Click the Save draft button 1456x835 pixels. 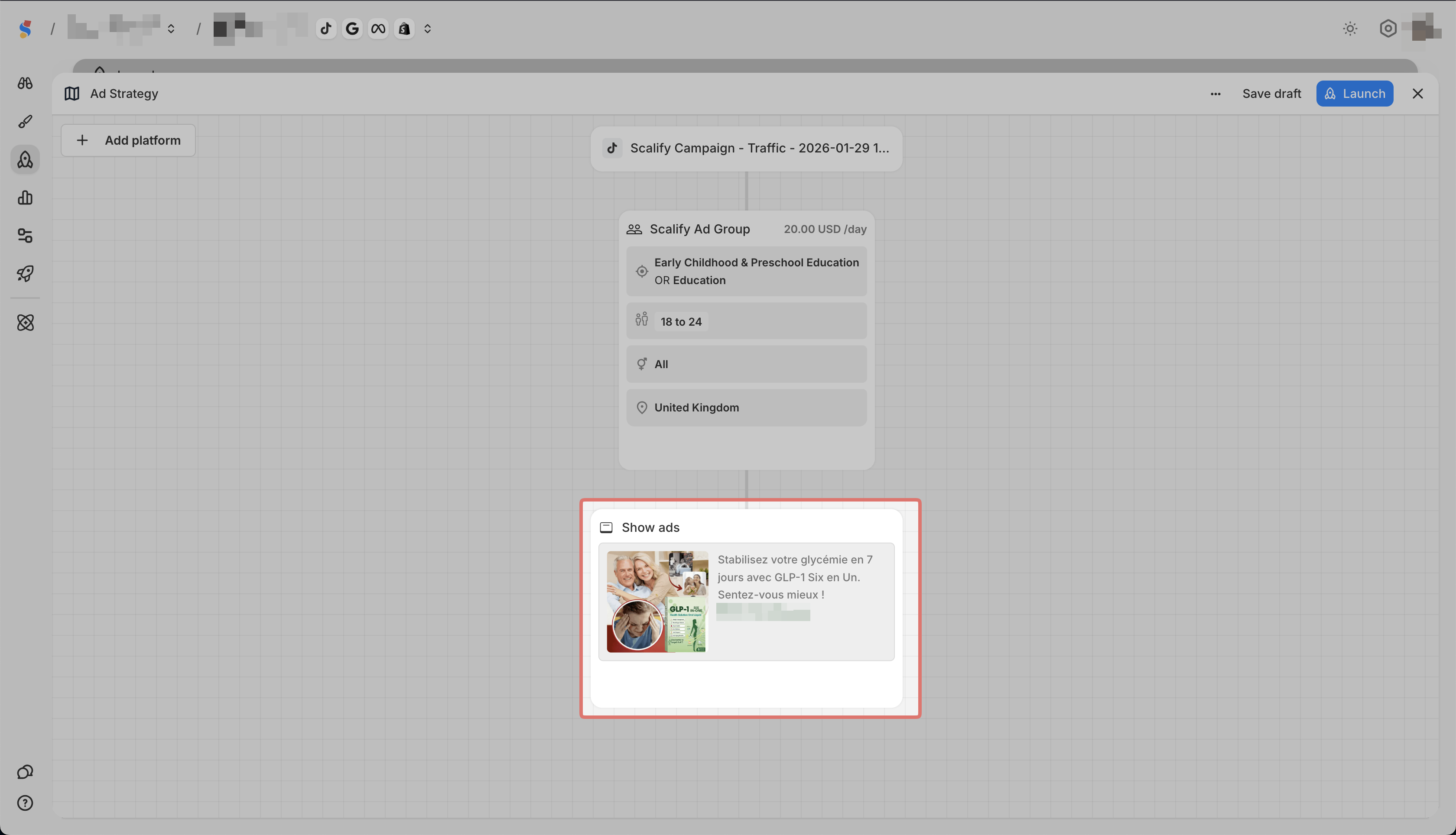coord(1271,94)
